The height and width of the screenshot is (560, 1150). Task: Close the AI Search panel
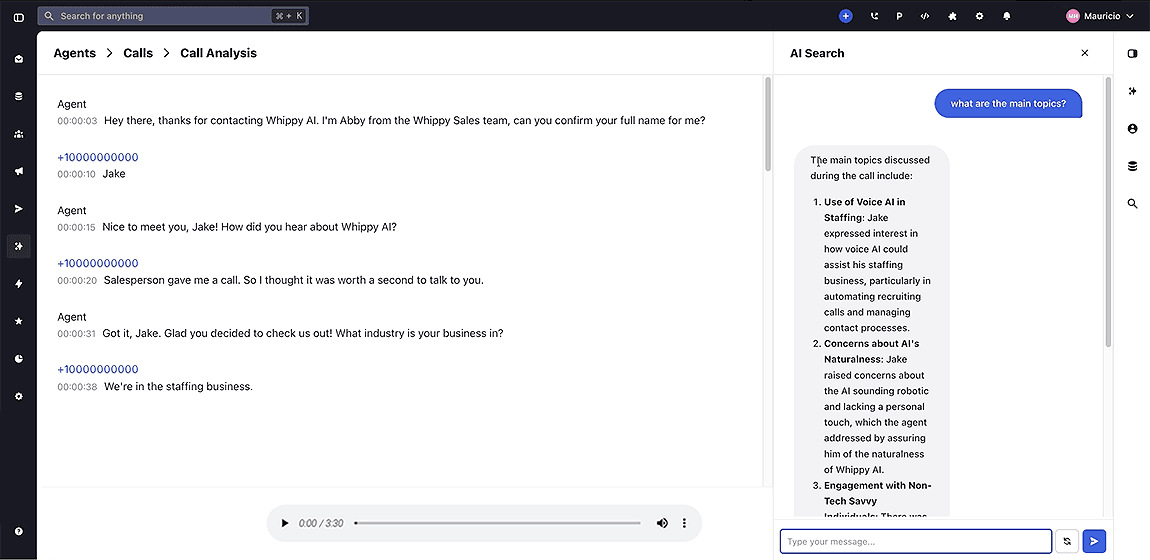pyautogui.click(x=1085, y=53)
